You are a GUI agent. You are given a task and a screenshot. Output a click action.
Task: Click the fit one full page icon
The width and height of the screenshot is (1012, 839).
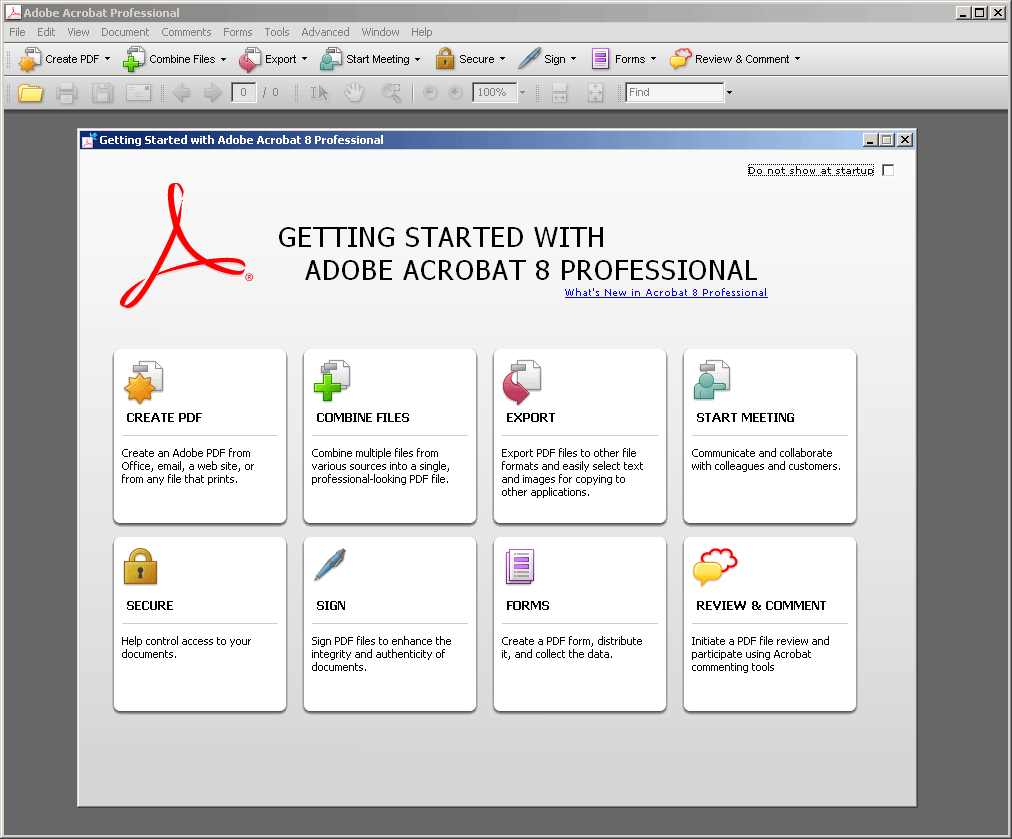pyautogui.click(x=596, y=93)
